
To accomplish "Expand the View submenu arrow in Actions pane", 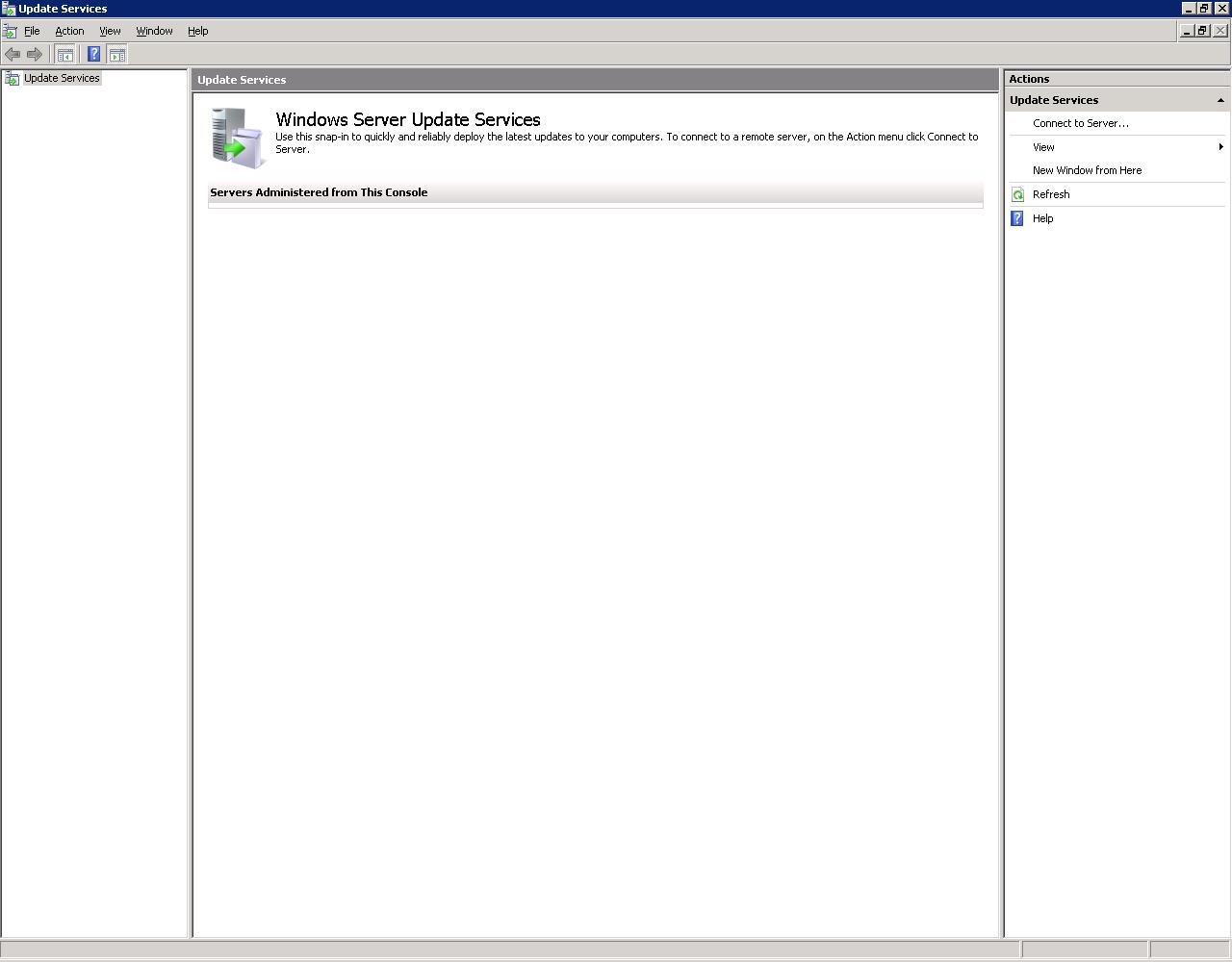I will coord(1220,147).
